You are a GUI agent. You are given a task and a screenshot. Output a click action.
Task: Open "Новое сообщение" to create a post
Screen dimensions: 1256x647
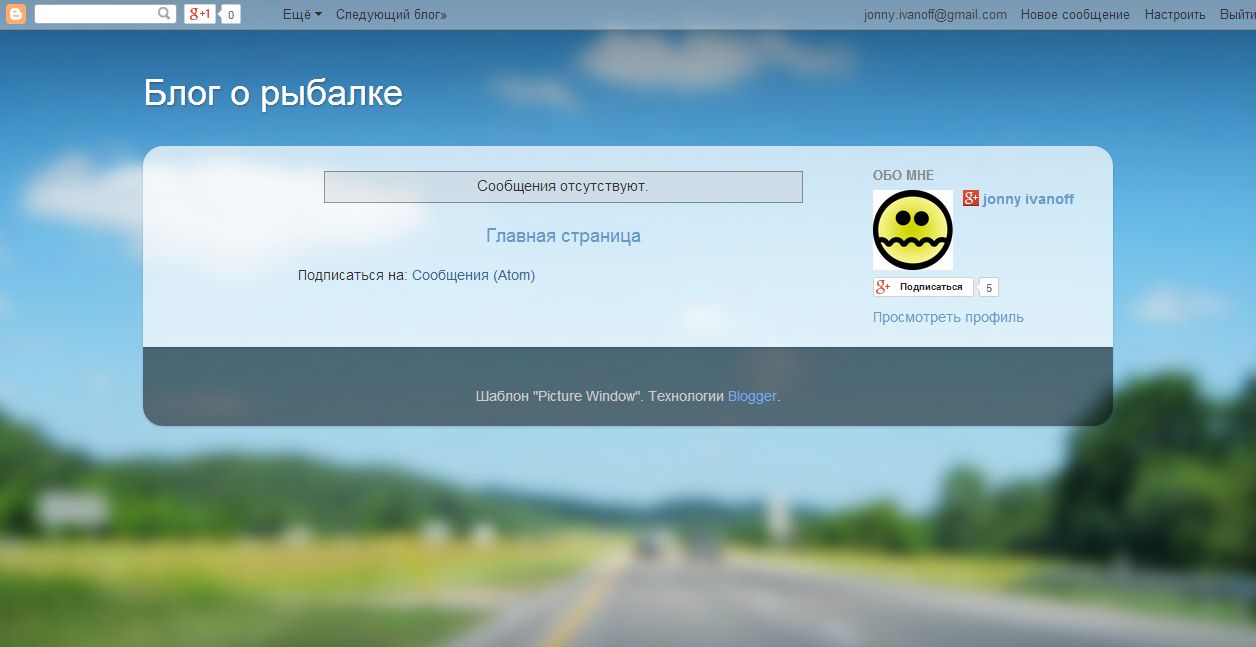pos(1075,15)
